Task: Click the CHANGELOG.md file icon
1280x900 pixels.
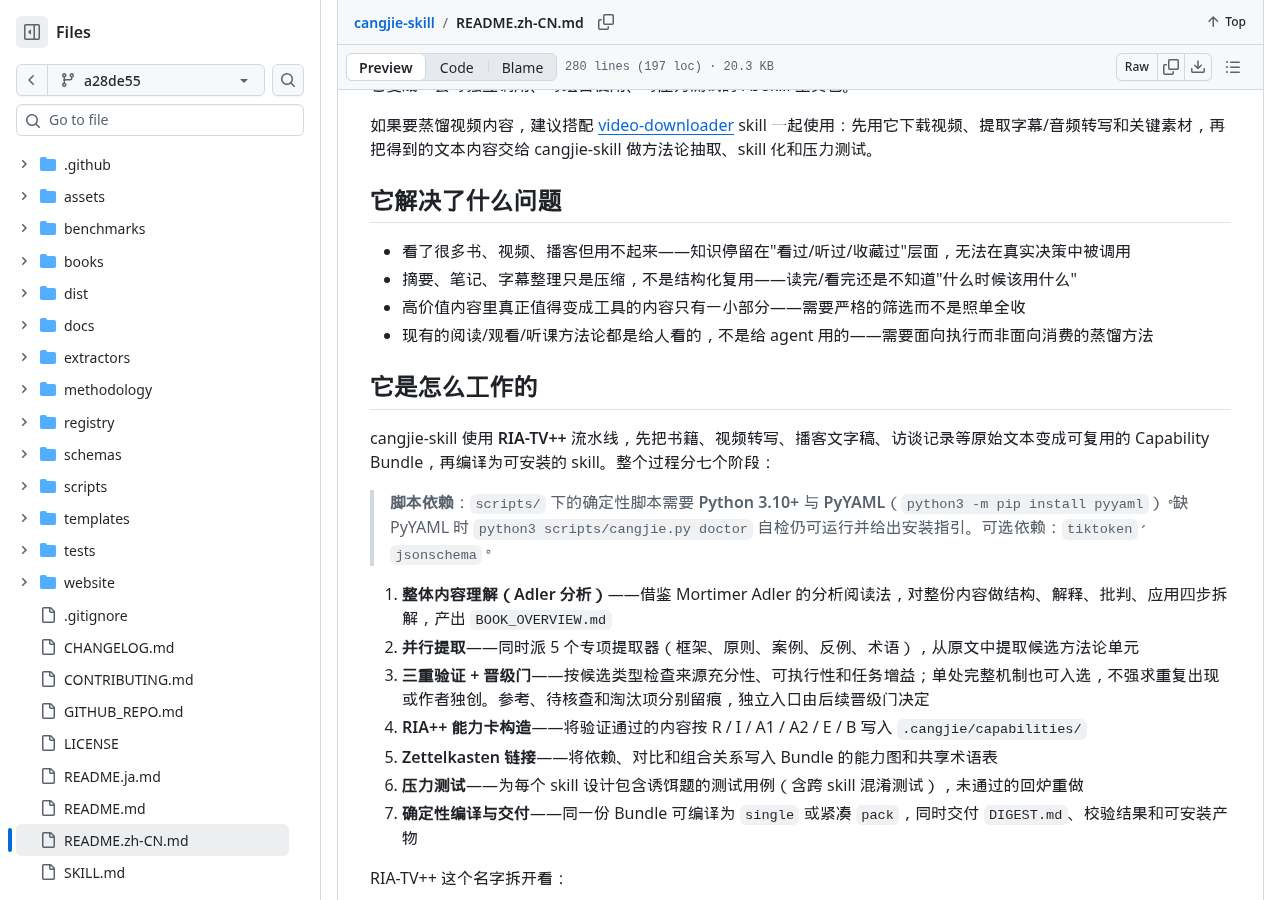Action: click(x=48, y=648)
